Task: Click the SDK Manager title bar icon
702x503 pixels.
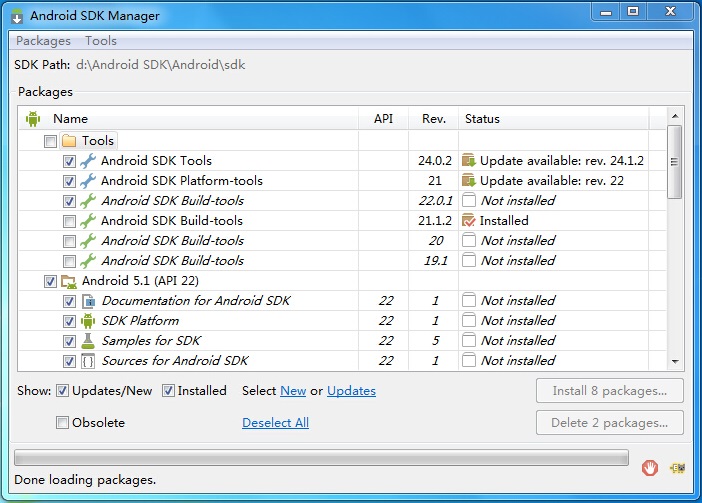Action: point(17,16)
